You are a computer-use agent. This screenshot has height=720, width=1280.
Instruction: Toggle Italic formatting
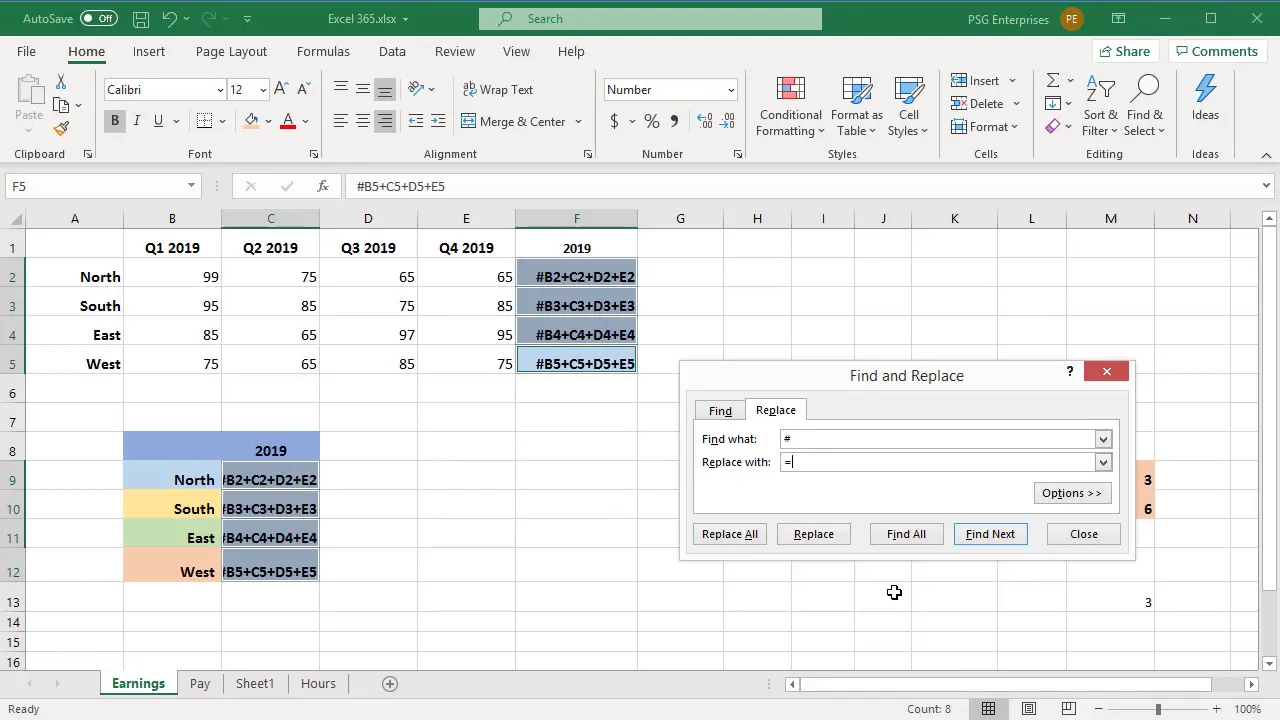[137, 121]
